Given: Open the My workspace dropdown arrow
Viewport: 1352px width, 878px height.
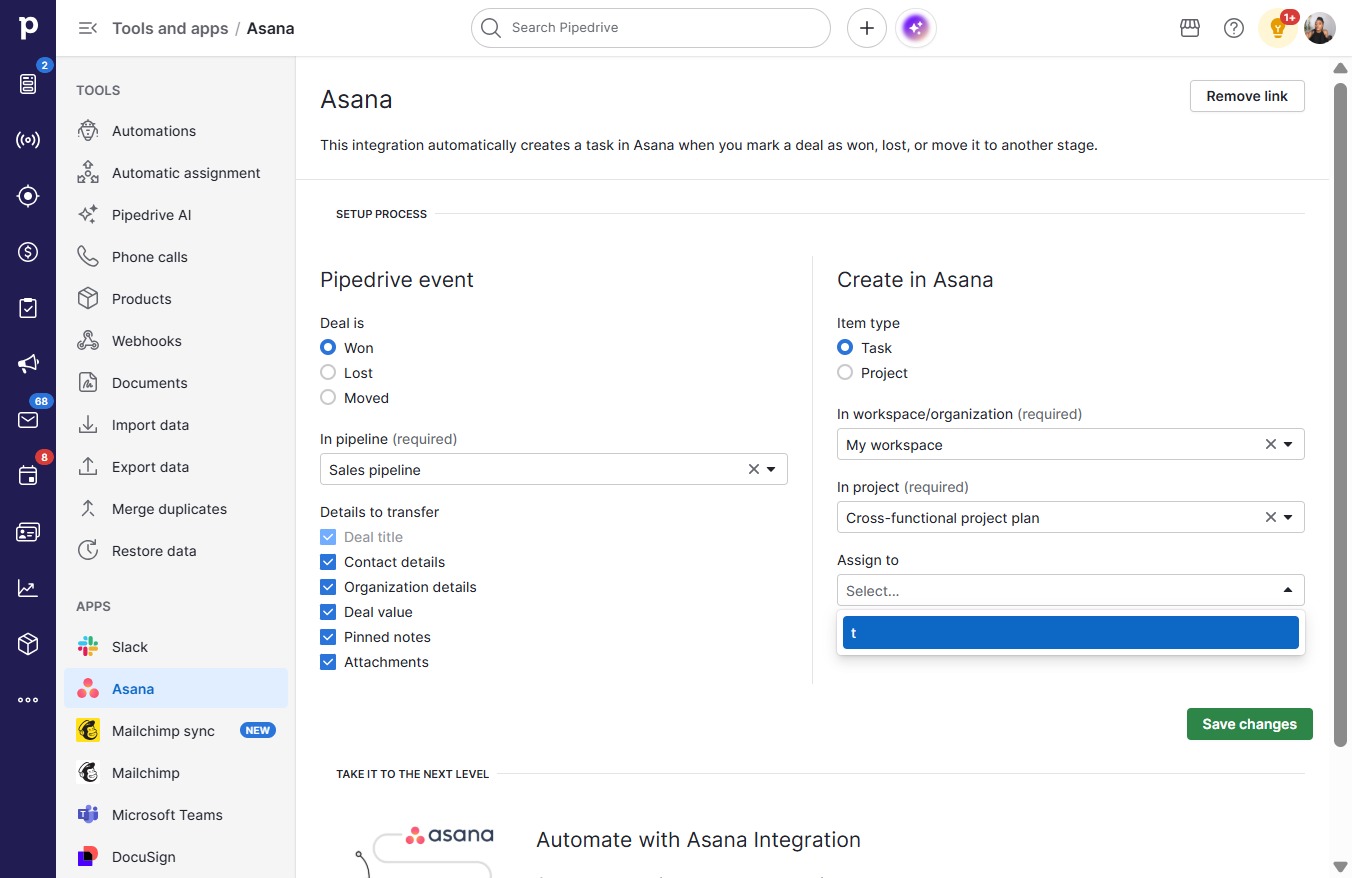Looking at the screenshot, I should pos(1288,444).
